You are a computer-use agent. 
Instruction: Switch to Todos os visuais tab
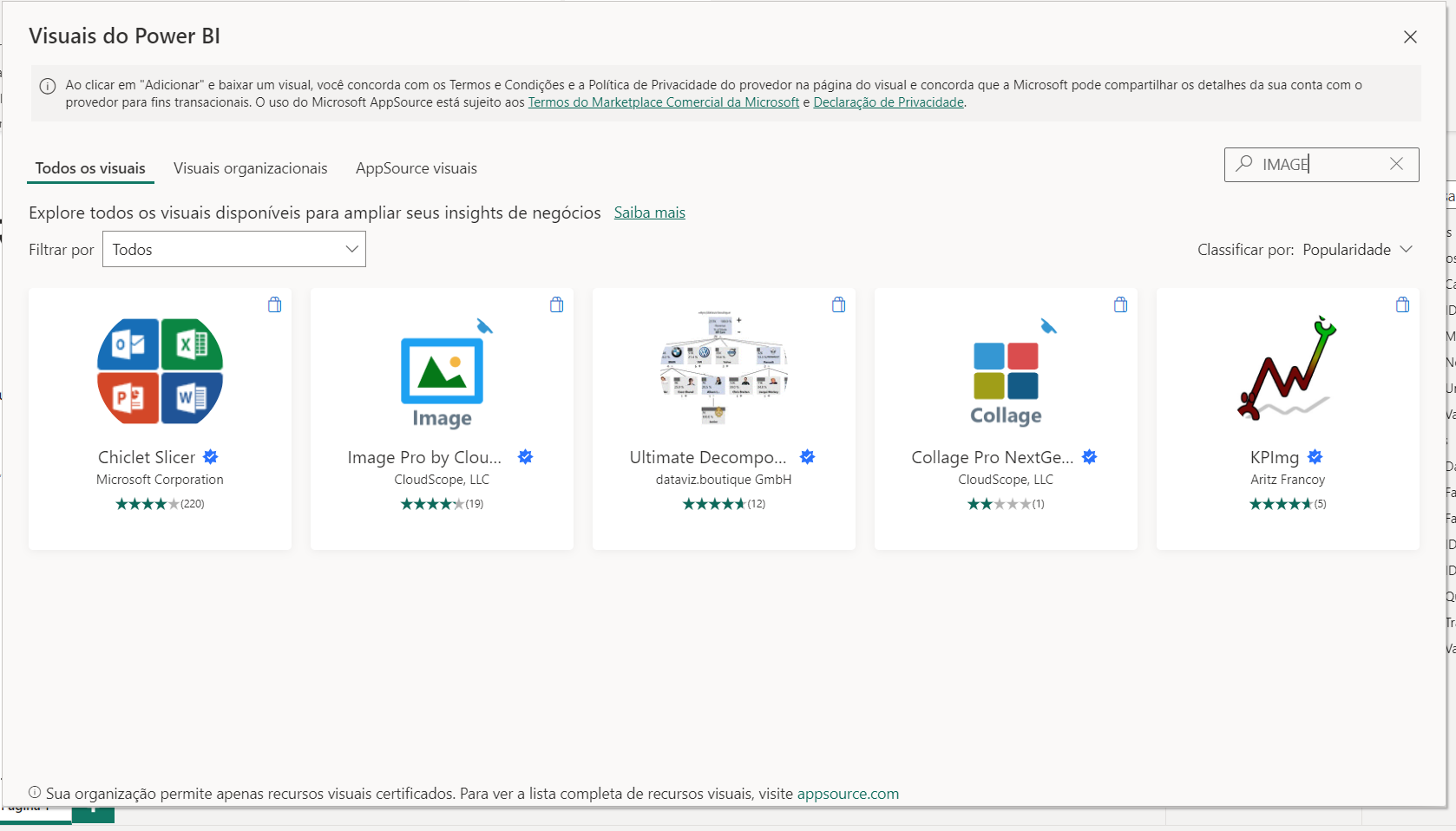[x=90, y=168]
